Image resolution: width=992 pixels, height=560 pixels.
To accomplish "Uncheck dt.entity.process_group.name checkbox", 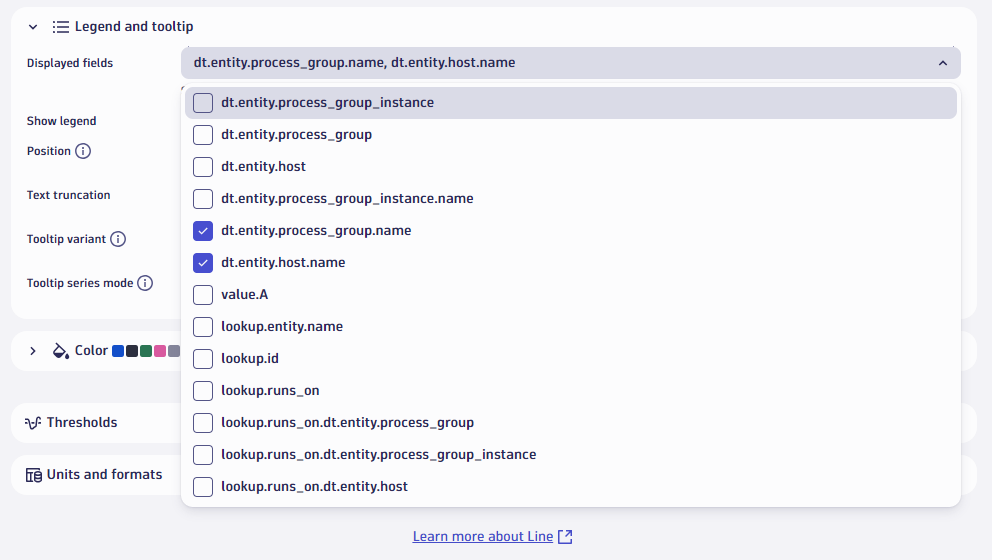I will point(203,231).
